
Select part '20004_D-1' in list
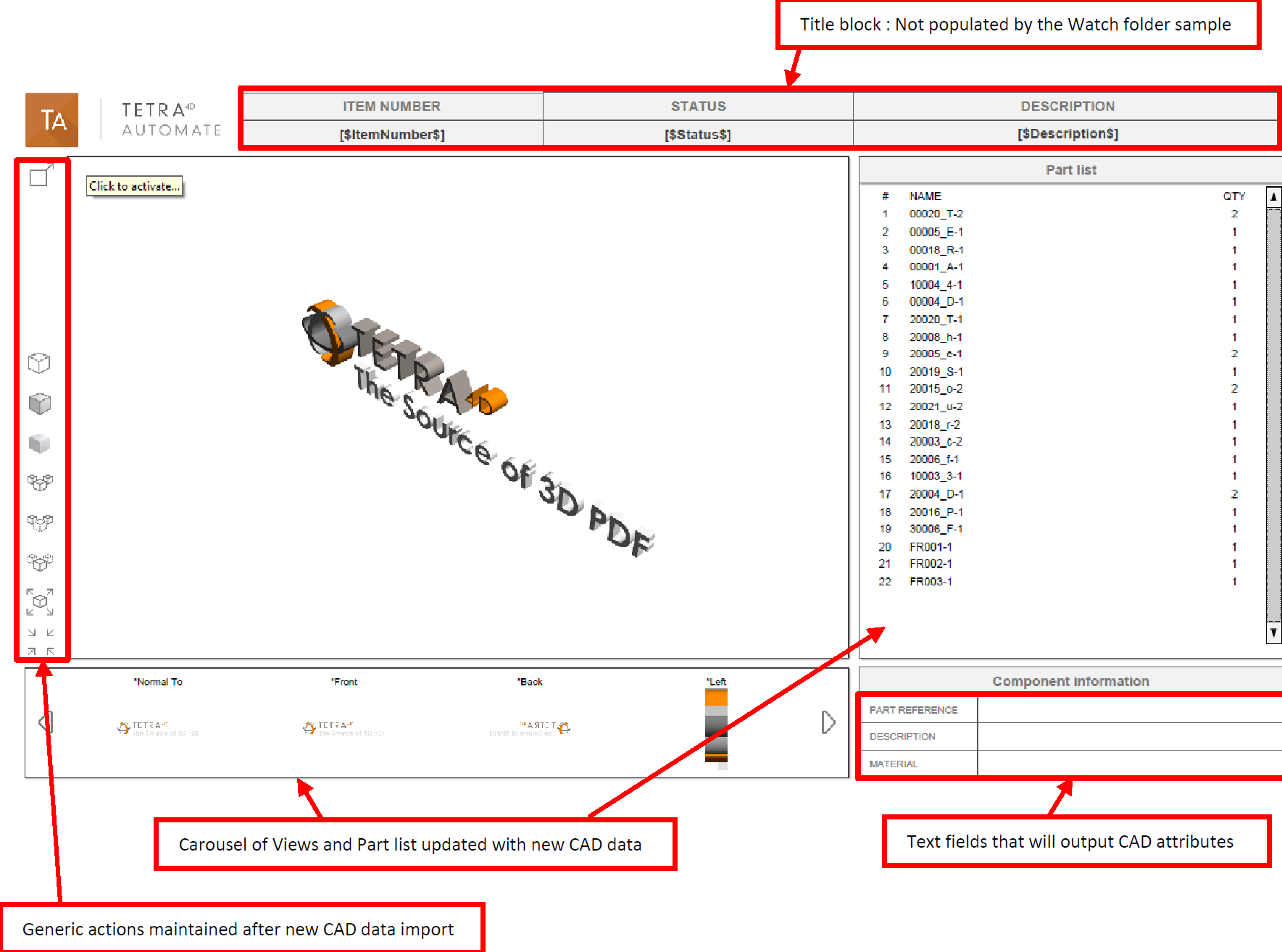click(x=936, y=494)
